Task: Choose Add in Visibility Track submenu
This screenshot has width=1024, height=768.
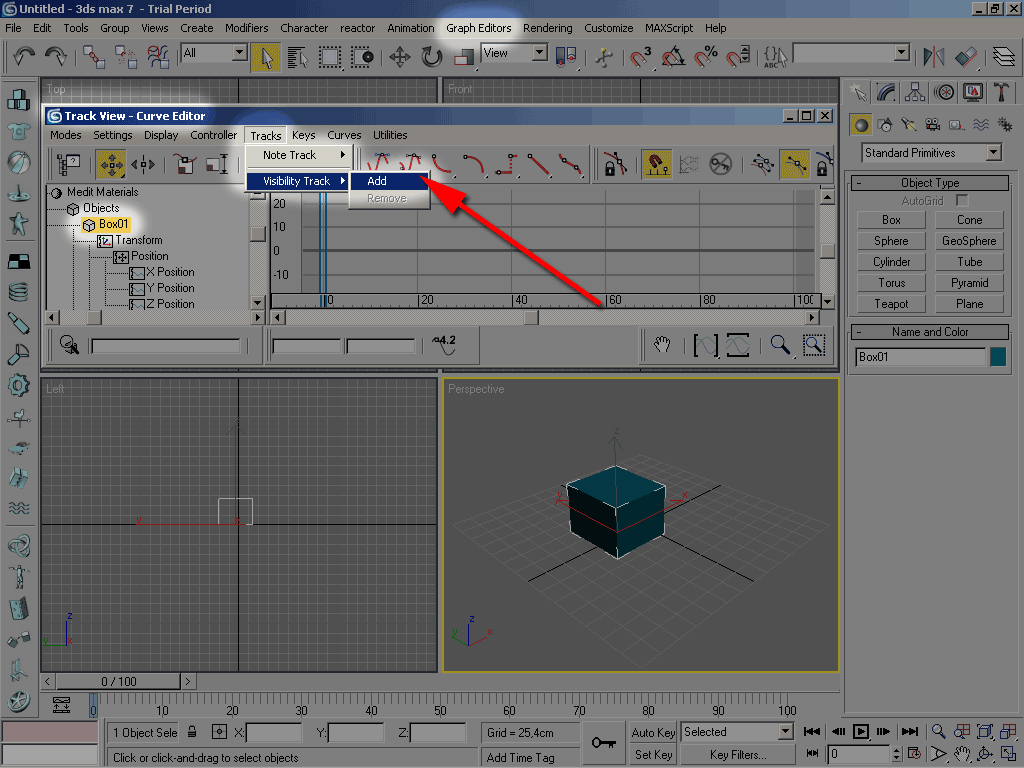Action: click(389, 181)
